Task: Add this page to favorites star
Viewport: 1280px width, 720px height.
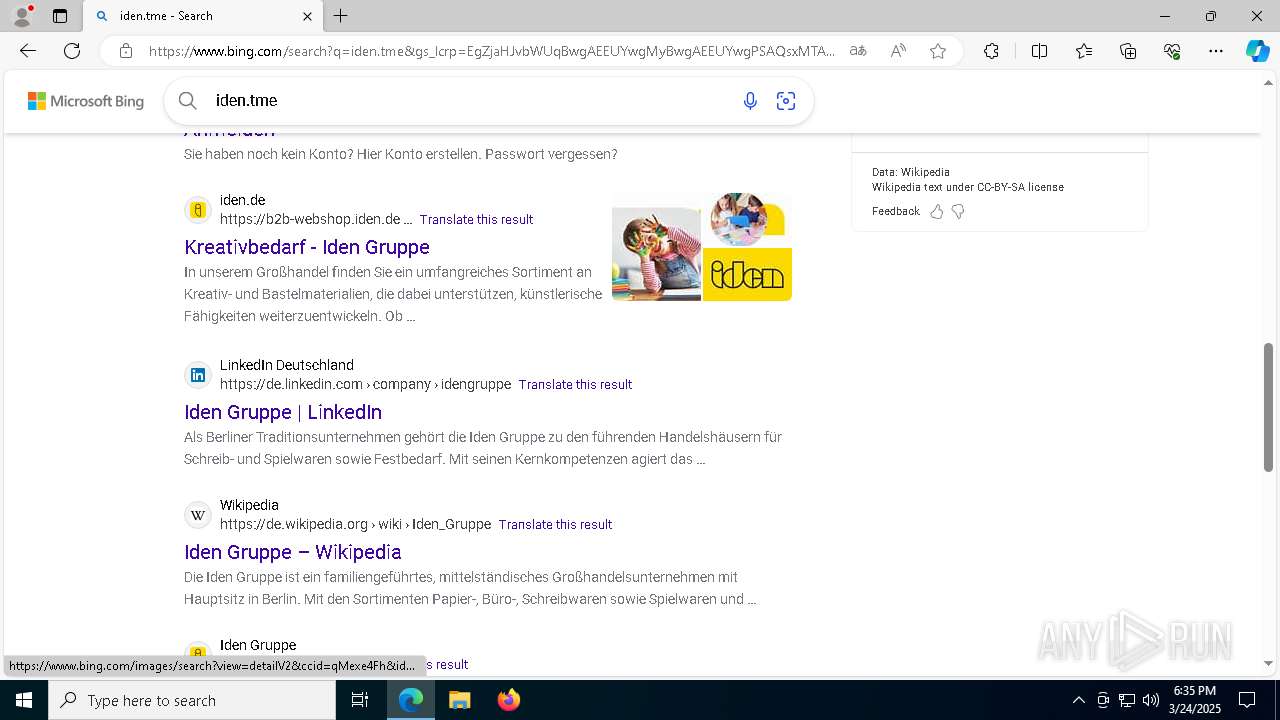Action: (938, 51)
